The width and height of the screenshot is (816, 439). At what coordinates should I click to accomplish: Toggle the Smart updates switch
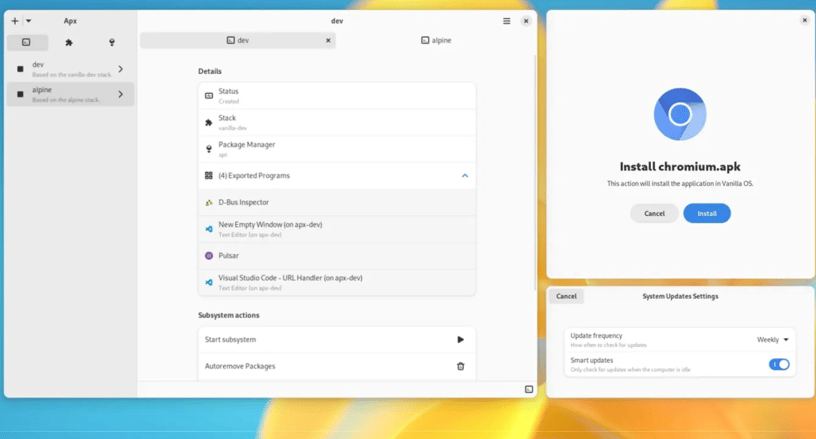(x=779, y=365)
